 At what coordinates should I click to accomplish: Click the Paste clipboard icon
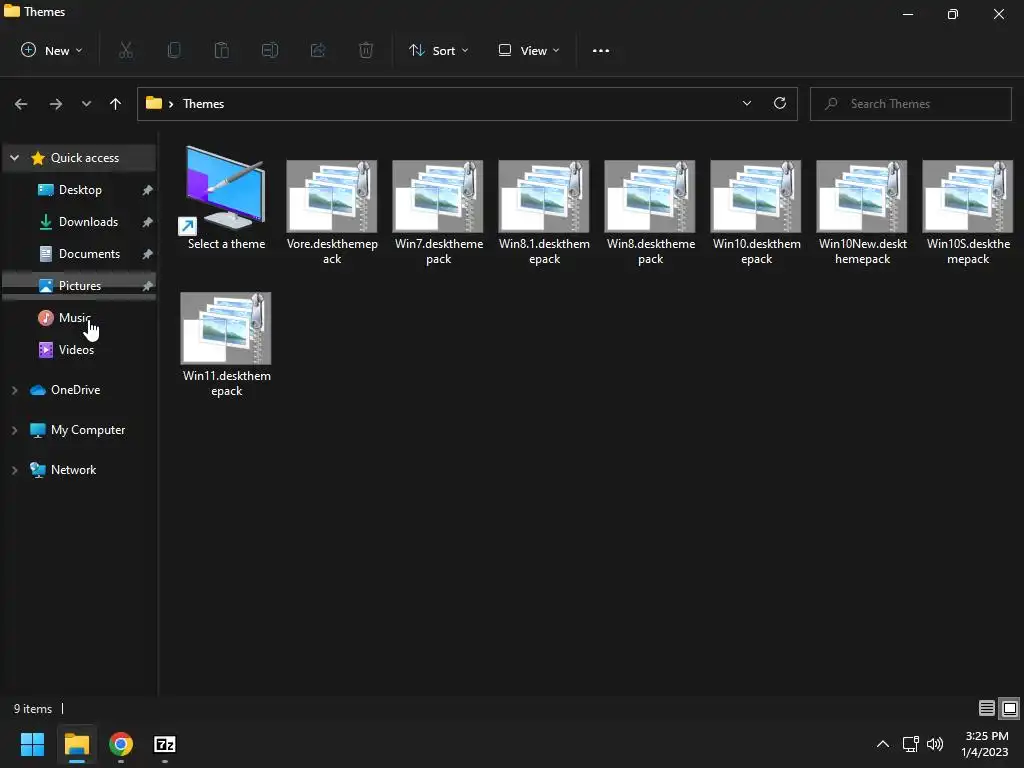point(221,50)
